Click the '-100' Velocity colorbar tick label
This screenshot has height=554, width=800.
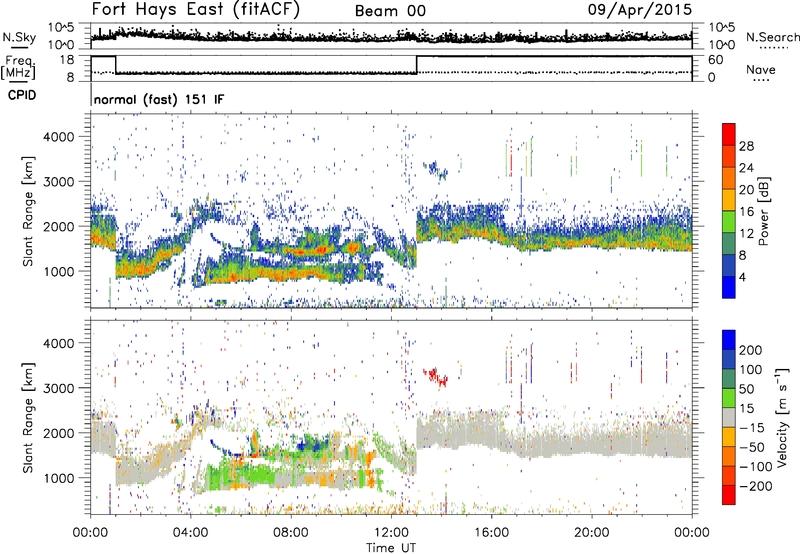(757, 467)
